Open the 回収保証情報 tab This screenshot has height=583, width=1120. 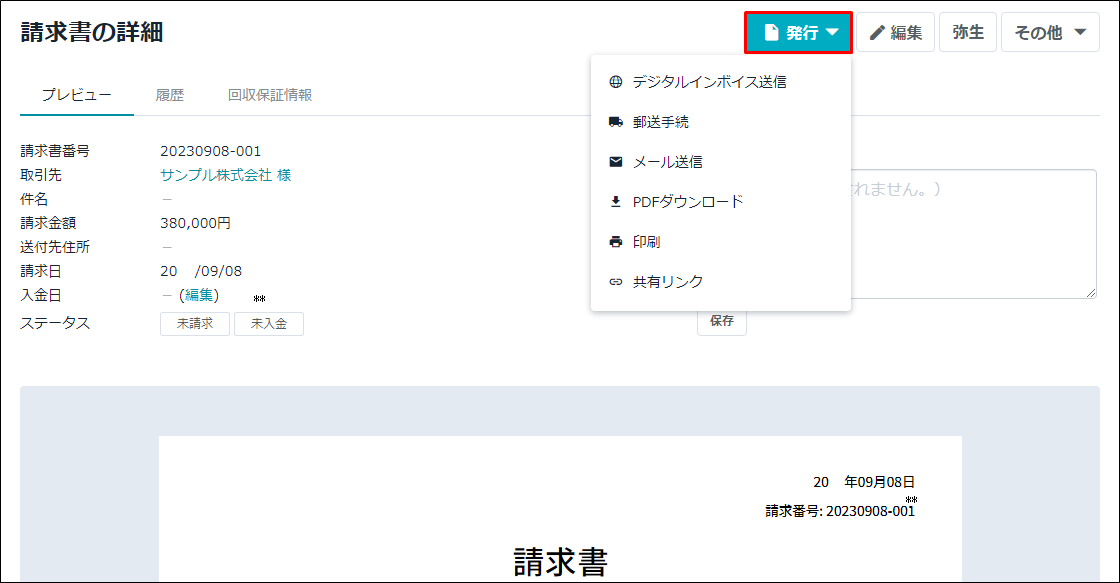270,95
